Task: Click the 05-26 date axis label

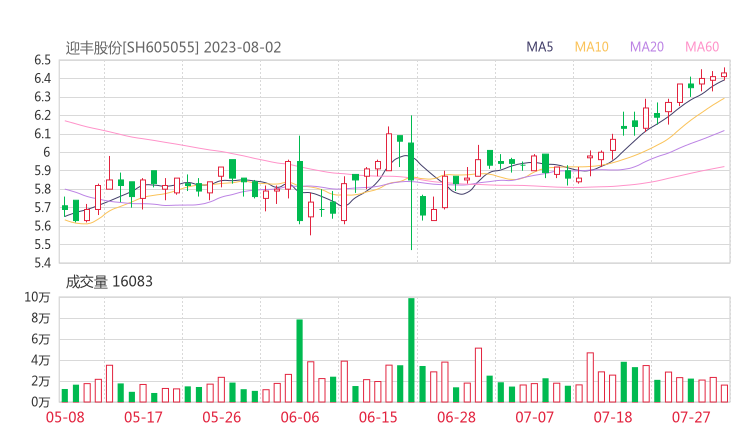Action: pos(221,417)
